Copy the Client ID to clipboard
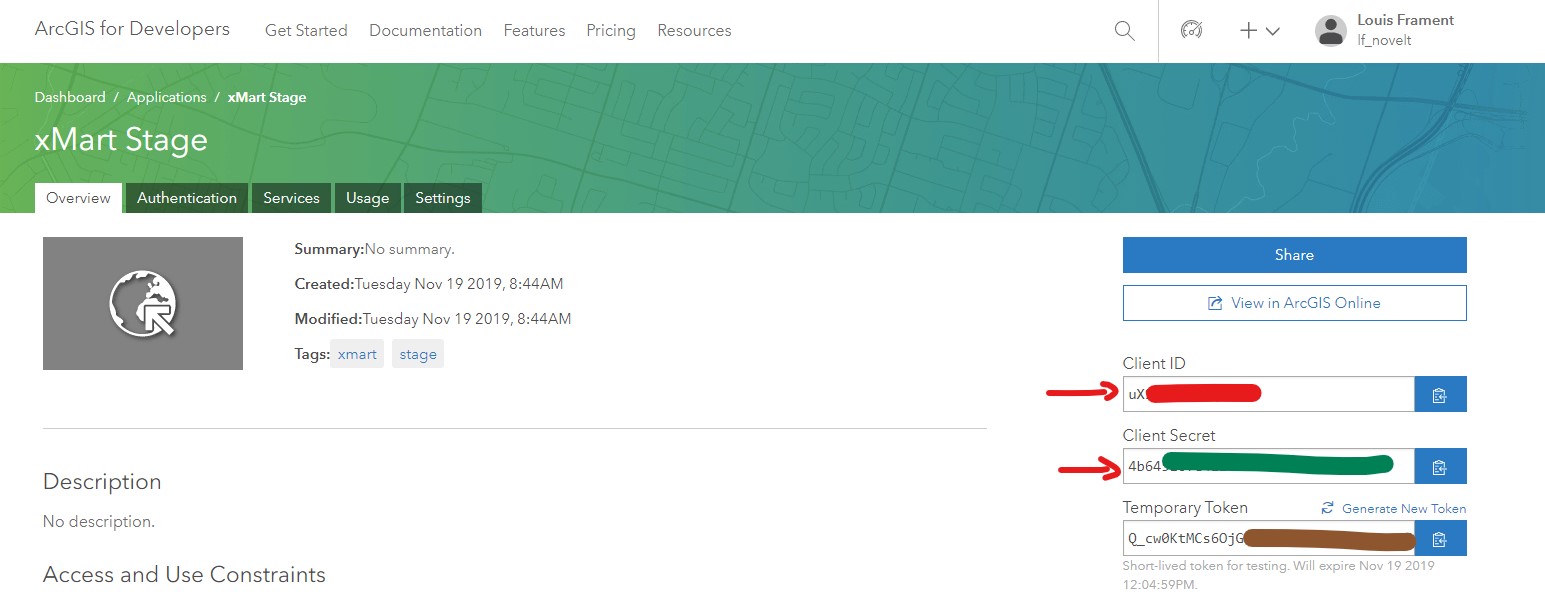Screen dimensions: 1545x603 click(1440, 394)
